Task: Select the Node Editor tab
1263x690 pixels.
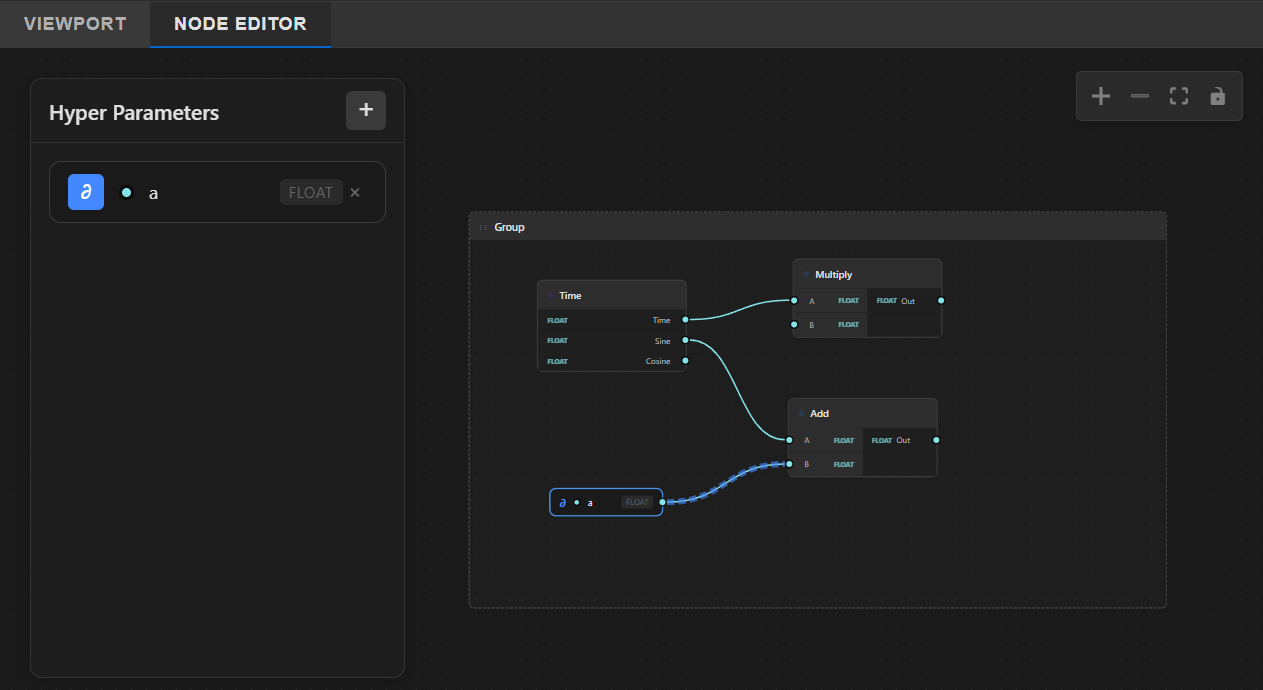Action: coord(240,23)
